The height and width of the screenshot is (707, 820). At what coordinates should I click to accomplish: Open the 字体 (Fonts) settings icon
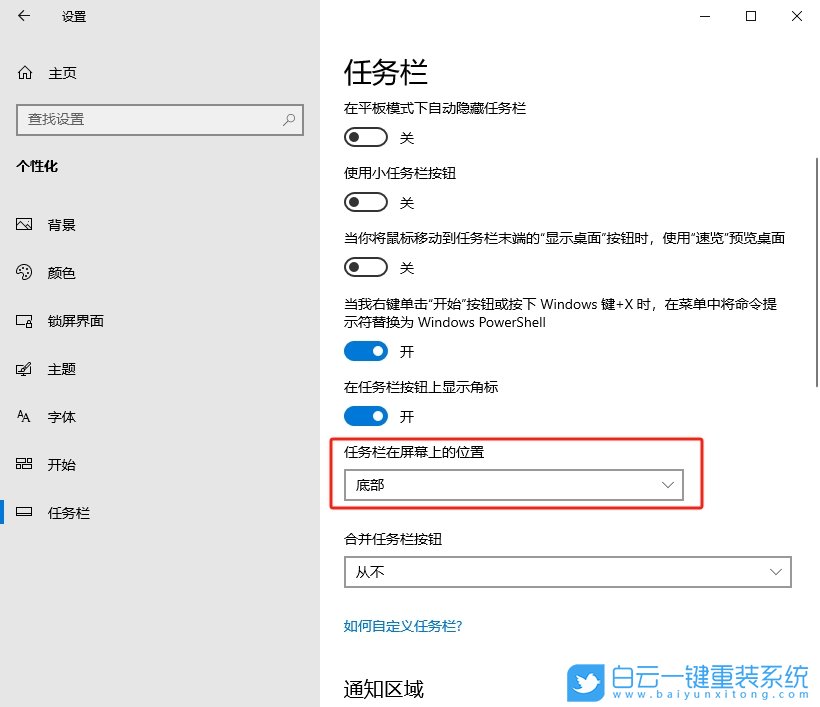click(25, 417)
